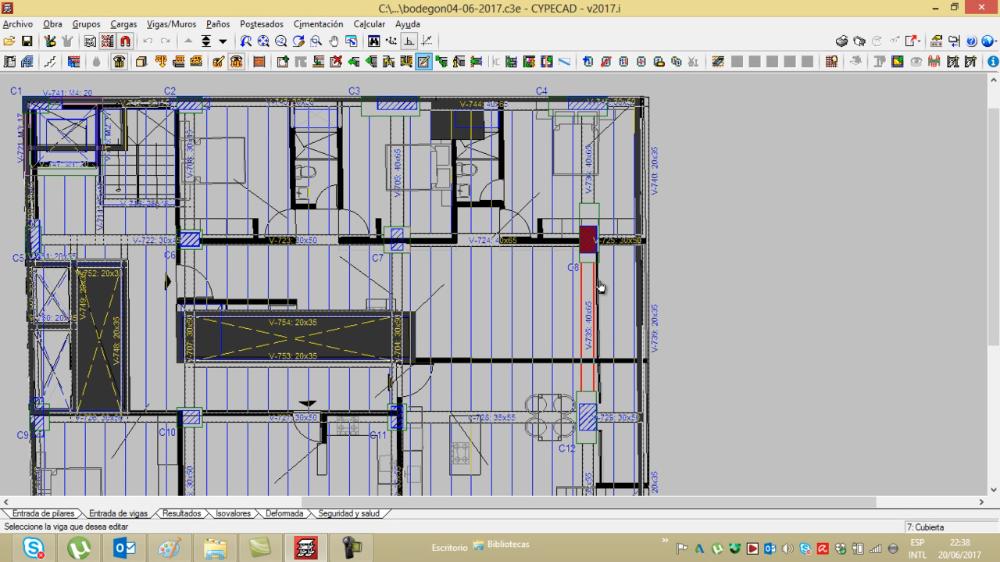This screenshot has height=562, width=1000.
Task: Open Outlook from the taskbar
Action: click(x=124, y=547)
